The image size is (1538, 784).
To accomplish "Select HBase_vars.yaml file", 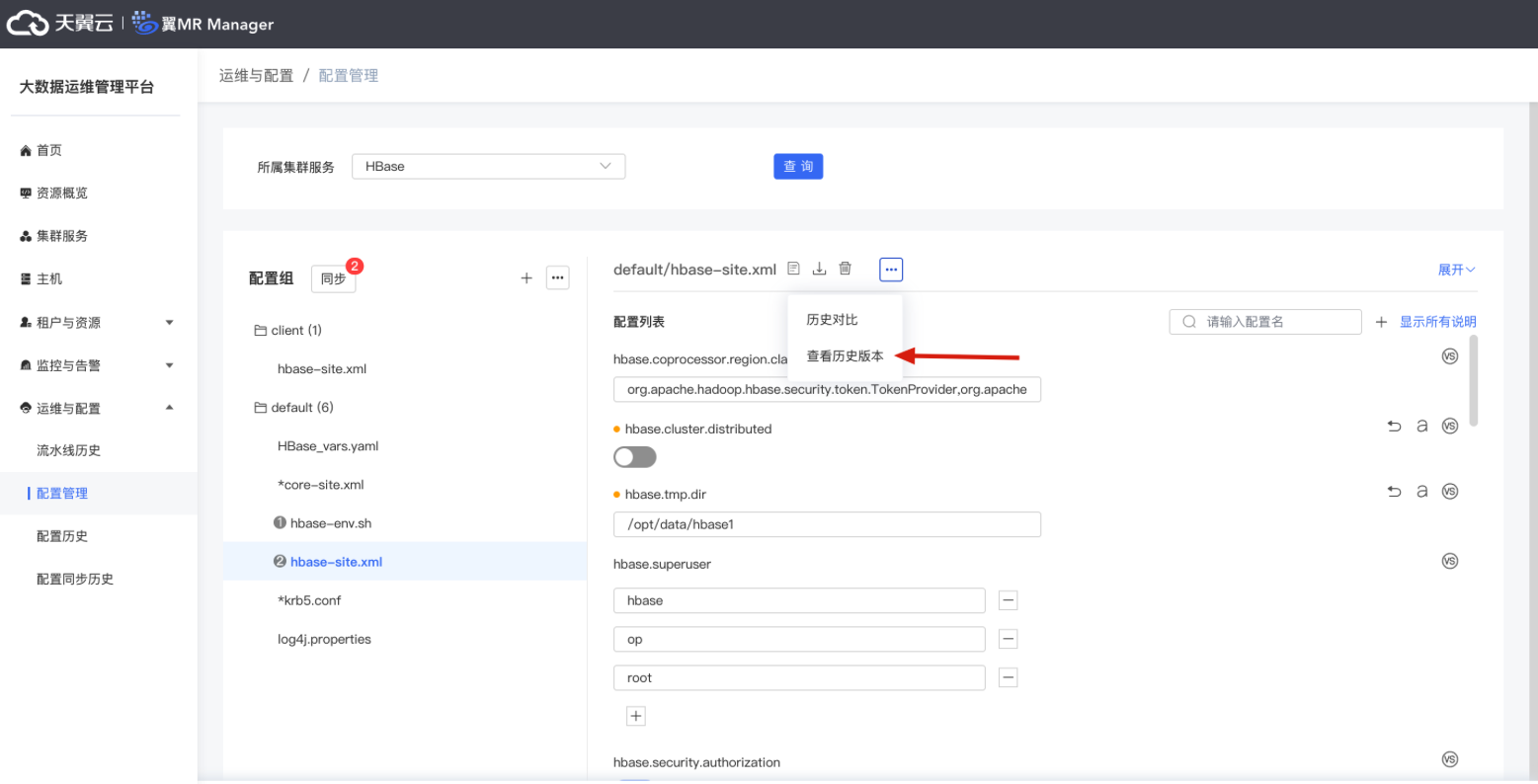I will [x=328, y=445].
